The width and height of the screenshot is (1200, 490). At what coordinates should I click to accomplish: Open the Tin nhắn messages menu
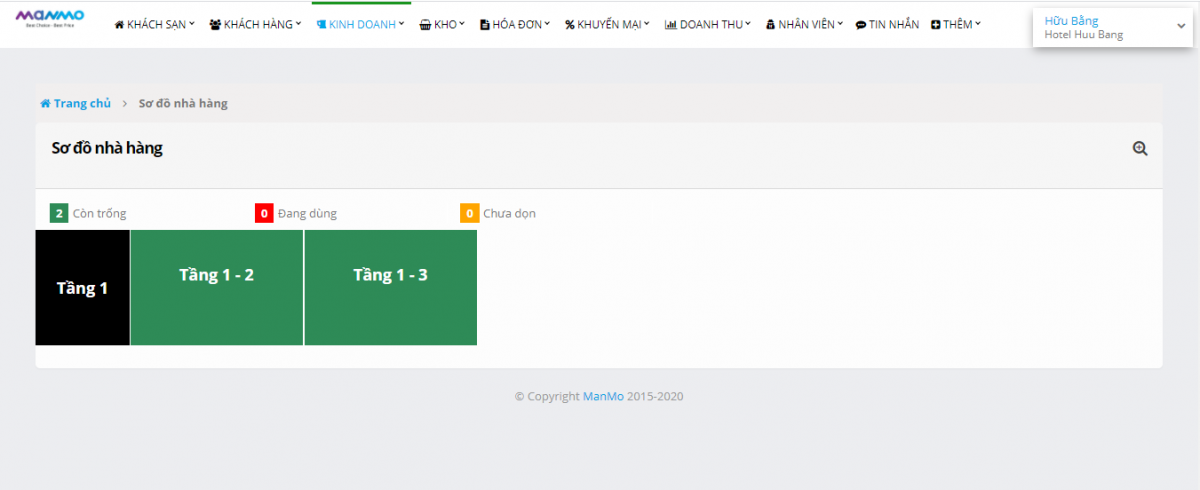(887, 24)
